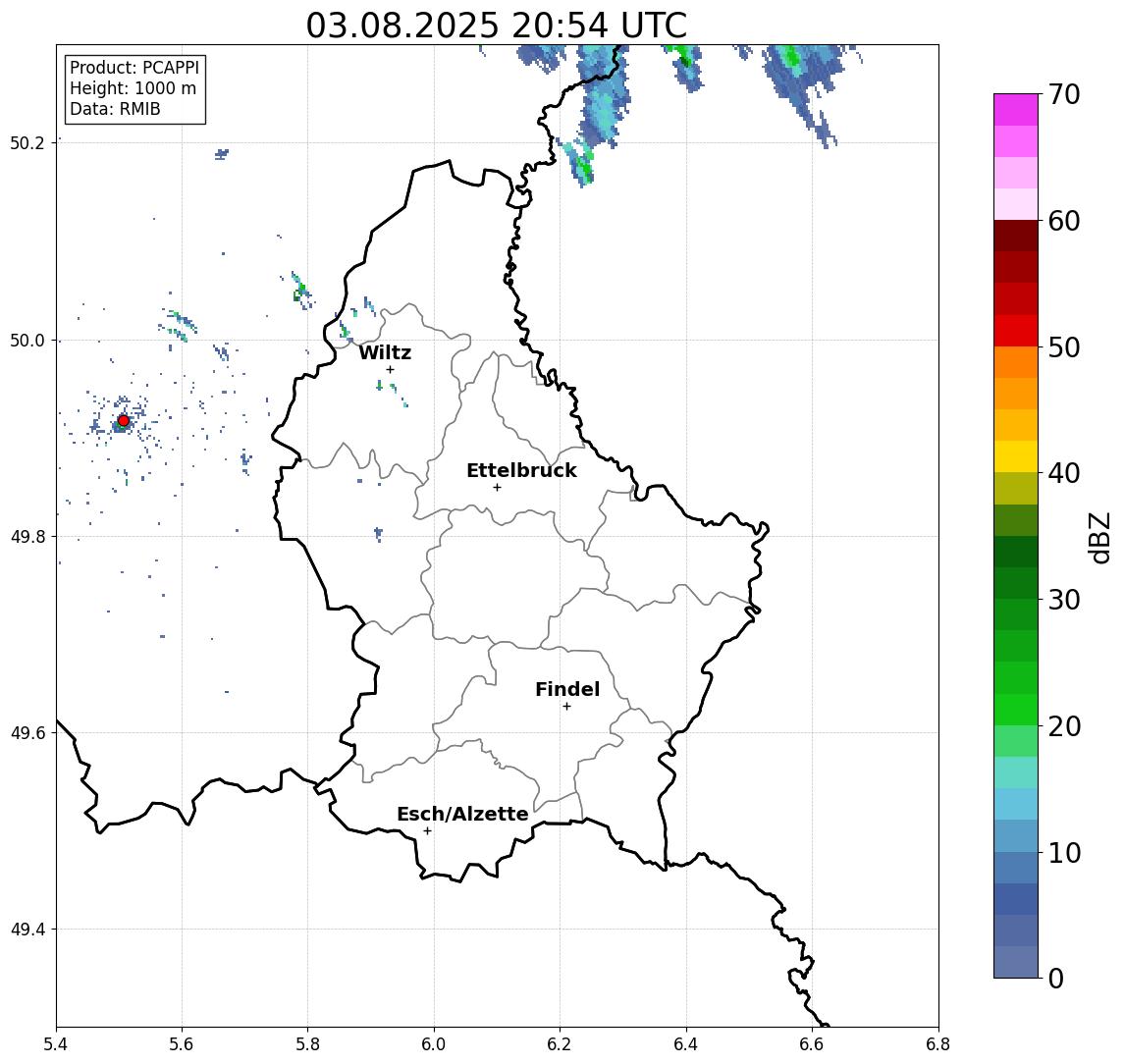The image size is (1124, 1064).
Task: Click the cross marker under Findel
Action: [566, 707]
